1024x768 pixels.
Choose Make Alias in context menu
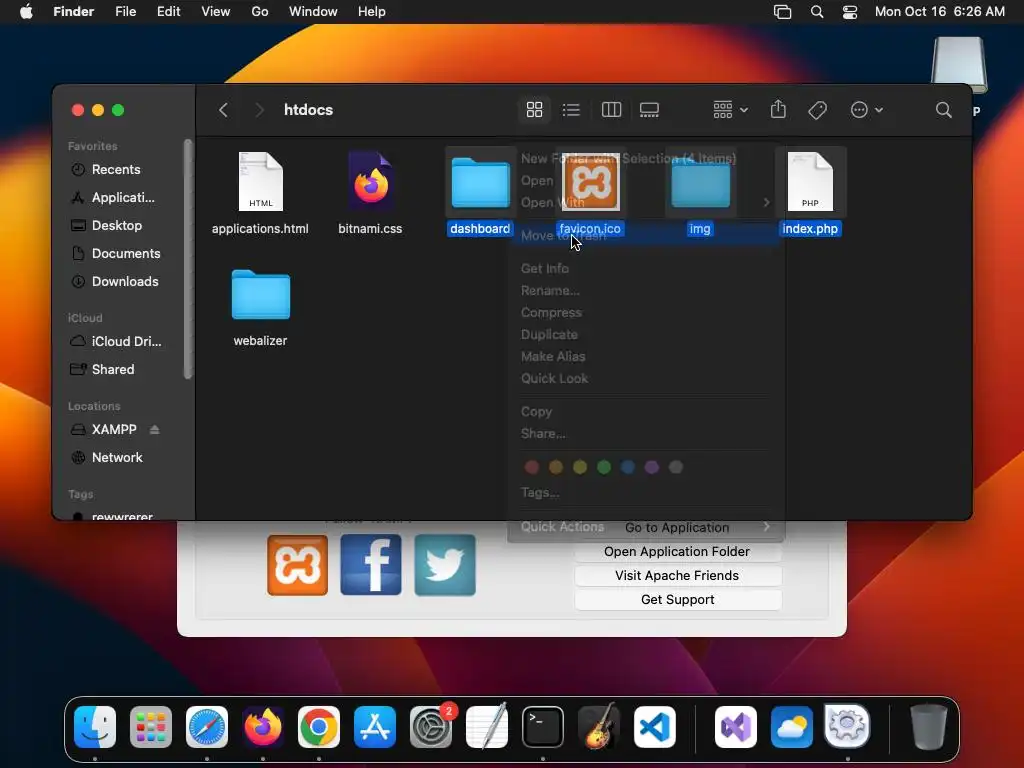pyautogui.click(x=645, y=357)
